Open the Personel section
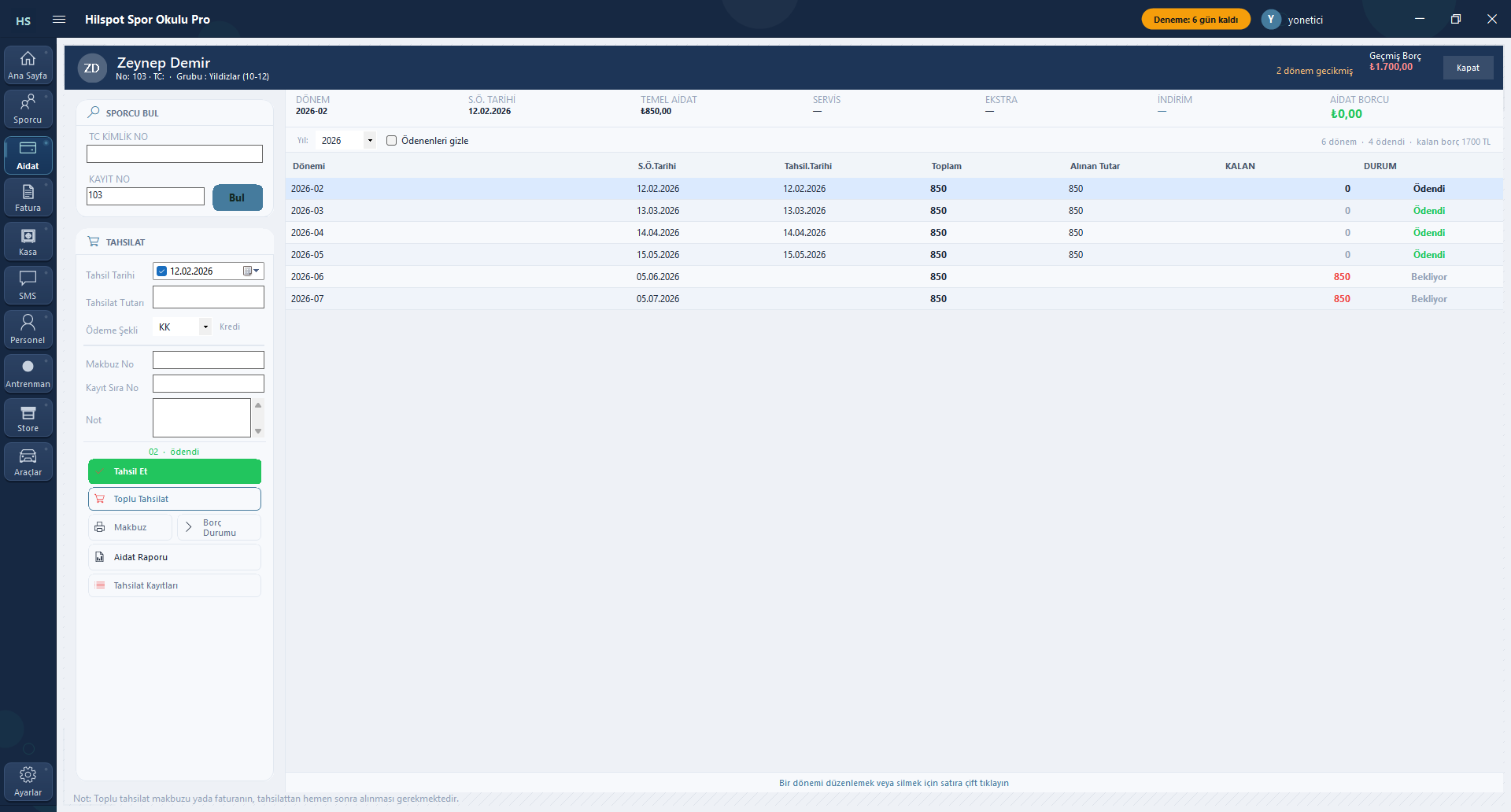The width and height of the screenshot is (1511, 812). click(x=28, y=330)
